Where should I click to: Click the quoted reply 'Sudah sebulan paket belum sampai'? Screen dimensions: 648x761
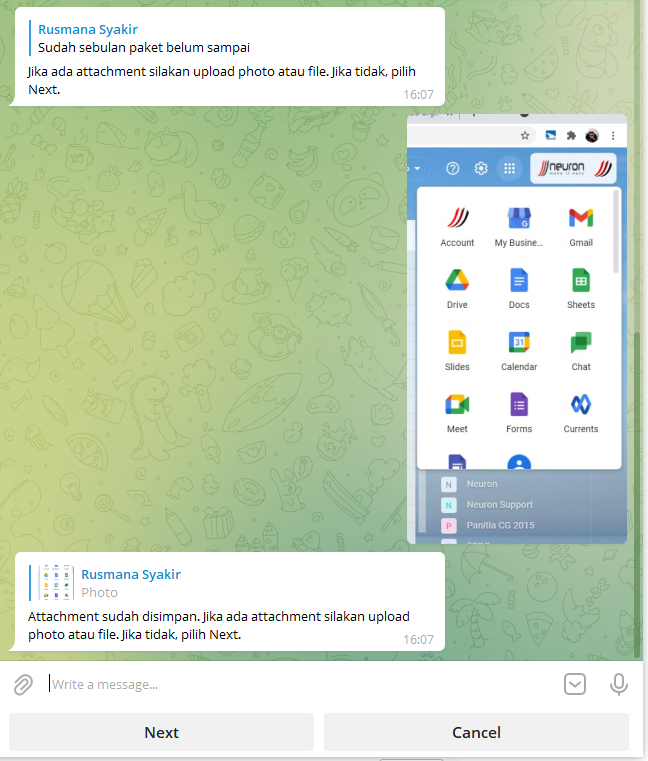click(x=144, y=47)
